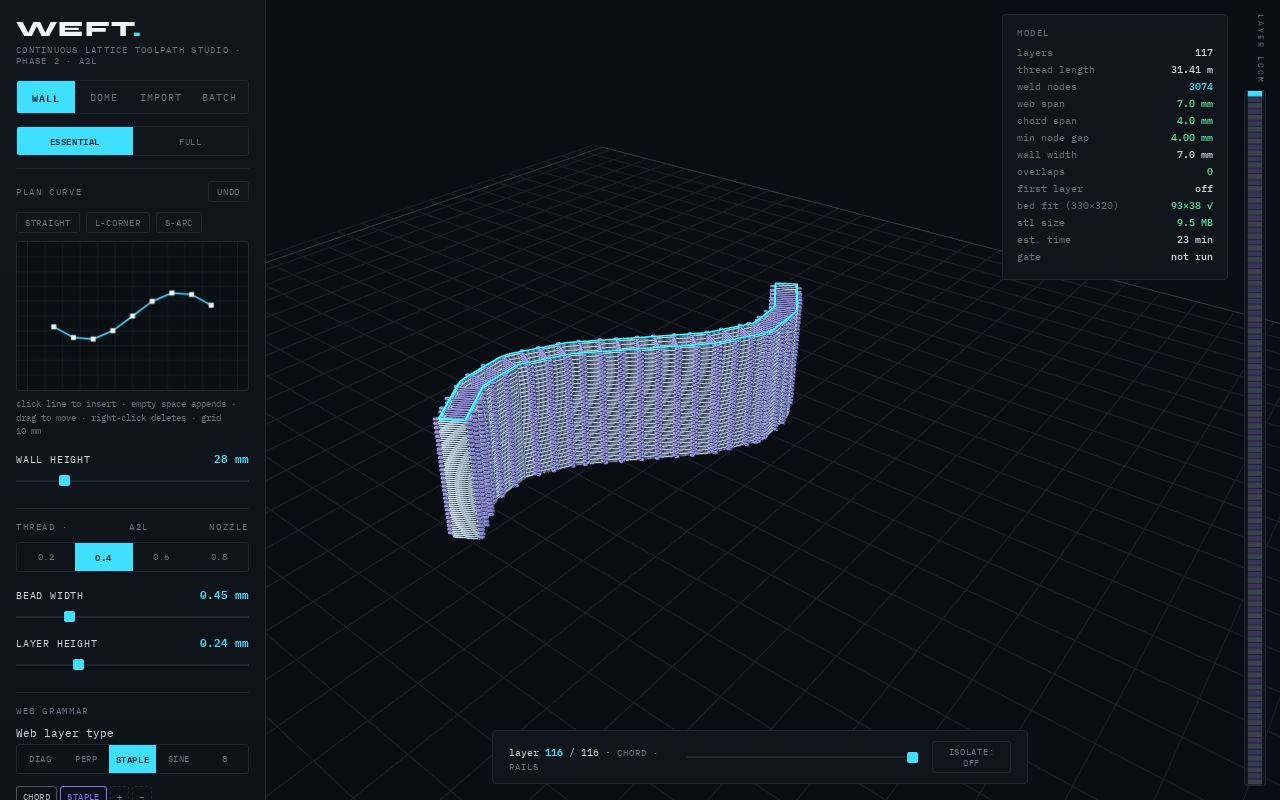Choose the 8 web layer type

pyautogui.click(x=225, y=759)
